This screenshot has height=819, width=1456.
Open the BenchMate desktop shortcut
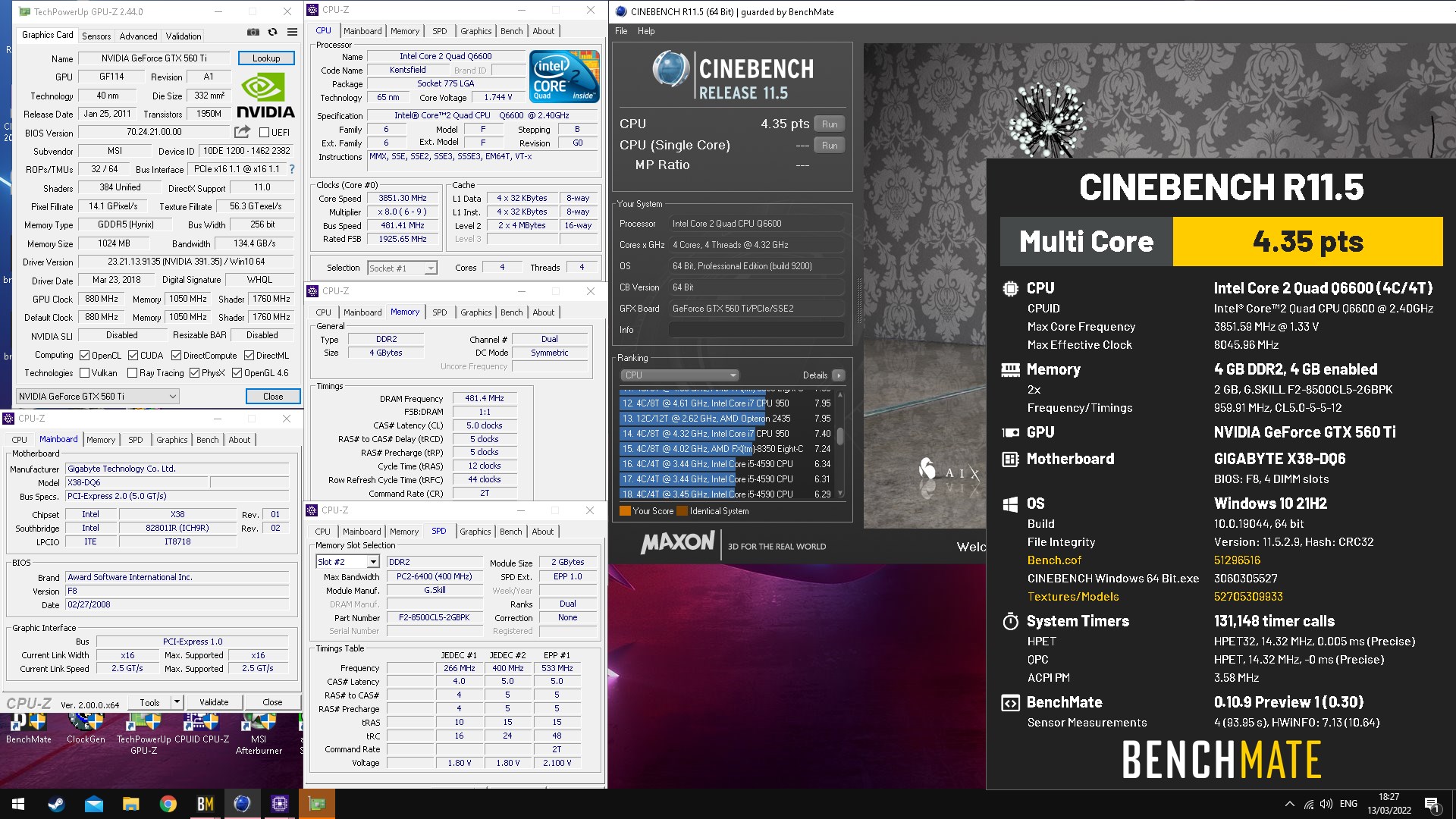click(x=29, y=729)
